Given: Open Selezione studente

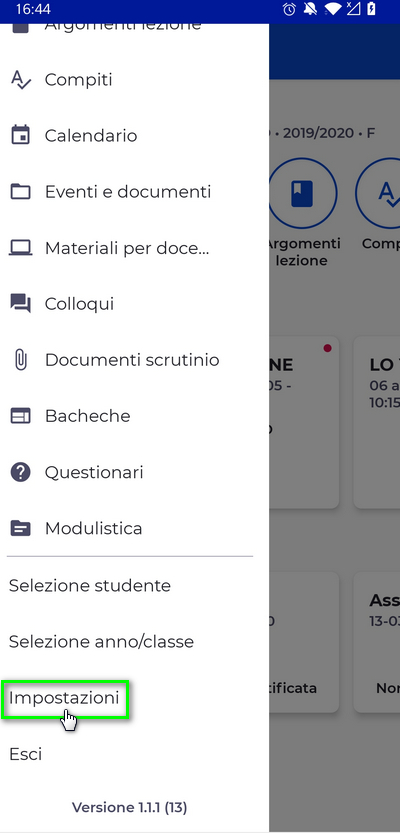Looking at the screenshot, I should [90, 585].
